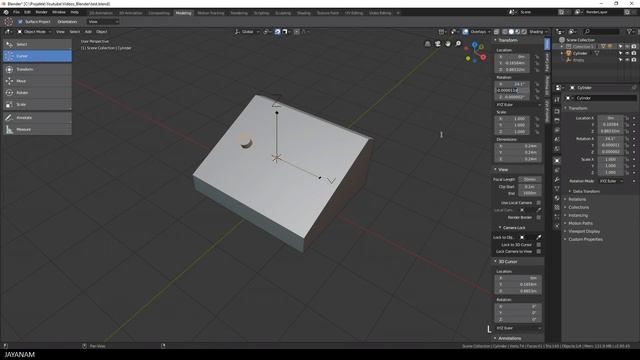The height and width of the screenshot is (360, 640).
Task: Expand the Viewport Display panel
Action: click(x=584, y=231)
